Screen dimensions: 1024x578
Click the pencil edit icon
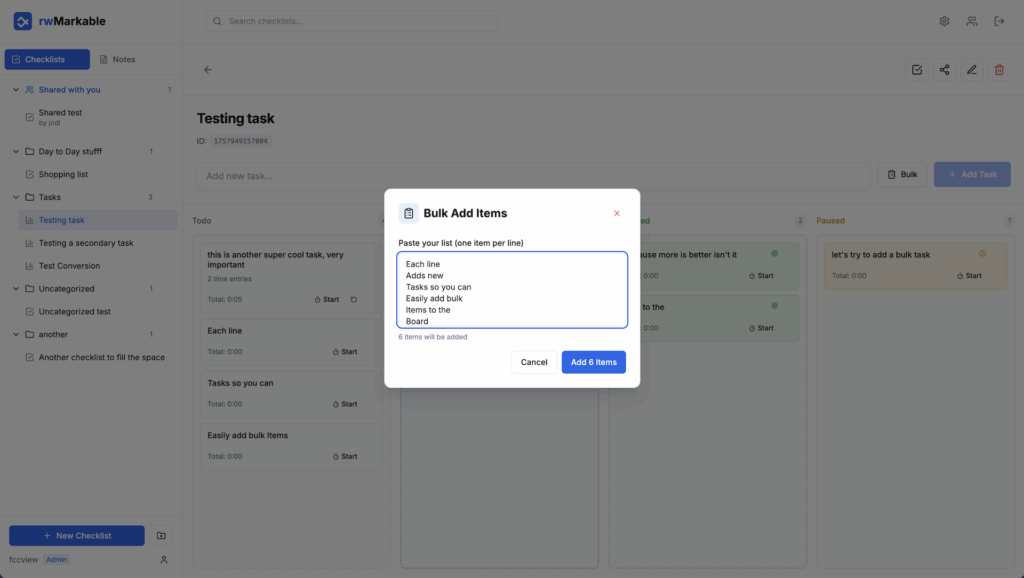click(x=971, y=70)
